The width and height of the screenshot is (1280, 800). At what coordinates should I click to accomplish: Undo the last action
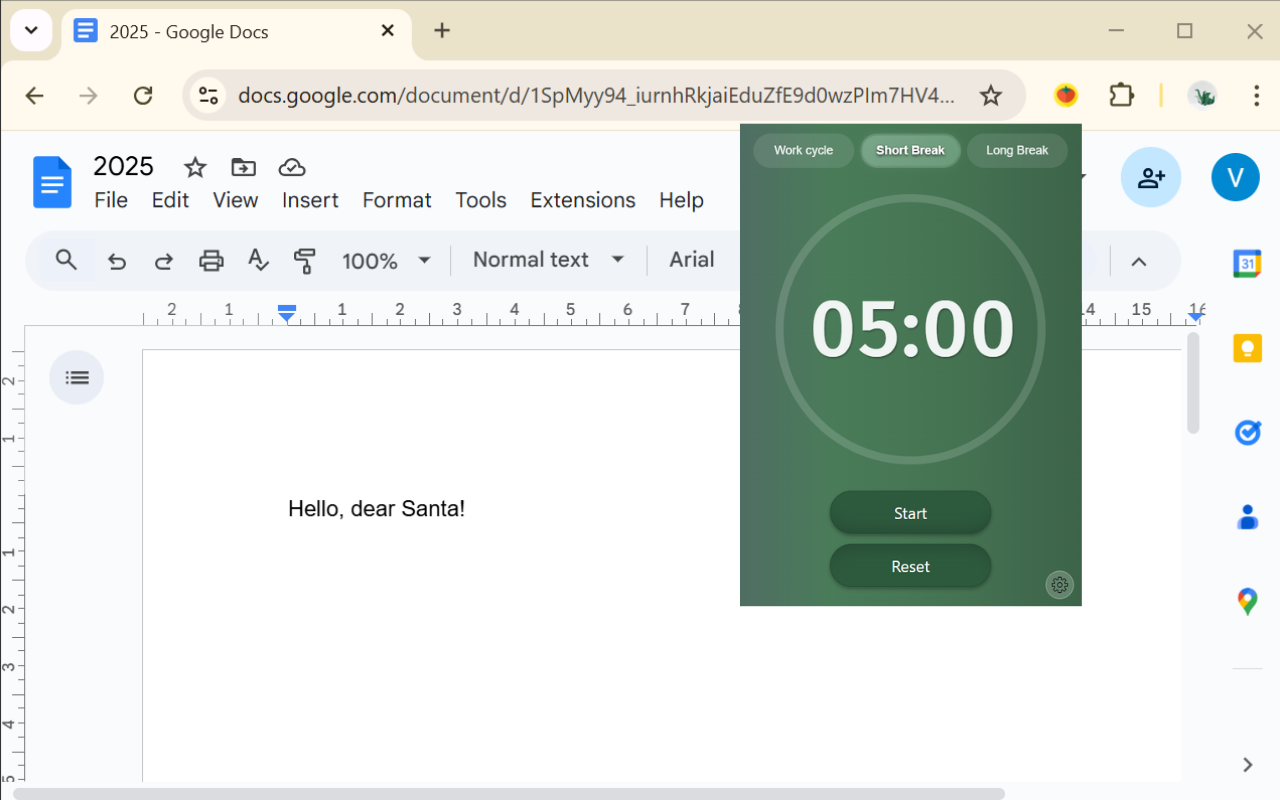[117, 261]
